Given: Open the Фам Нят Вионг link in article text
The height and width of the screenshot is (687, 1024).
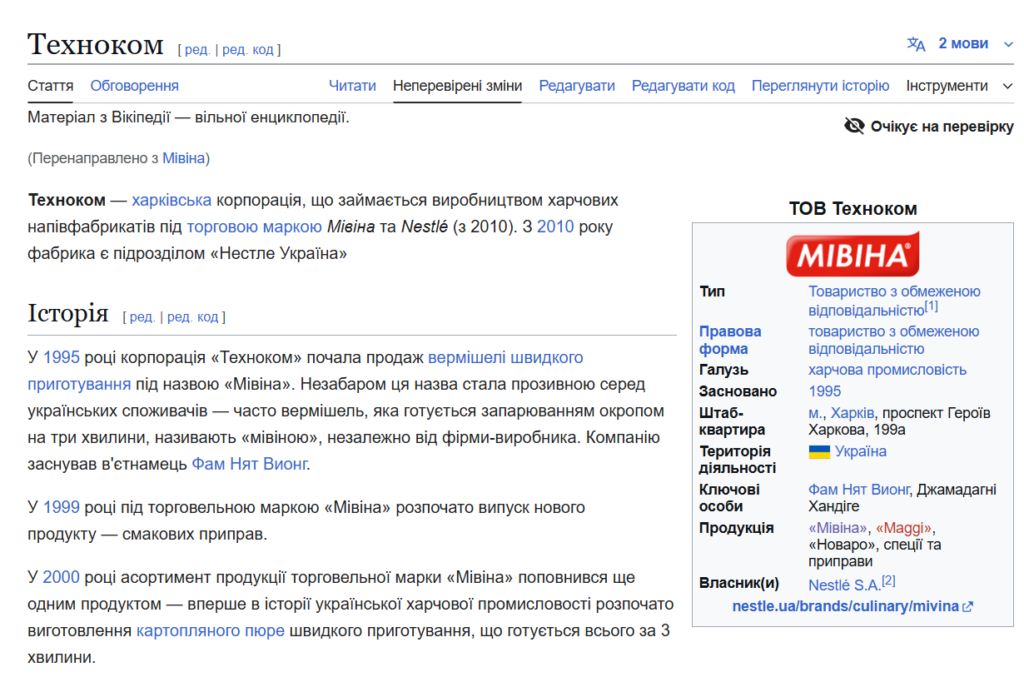Looking at the screenshot, I should coord(249,464).
